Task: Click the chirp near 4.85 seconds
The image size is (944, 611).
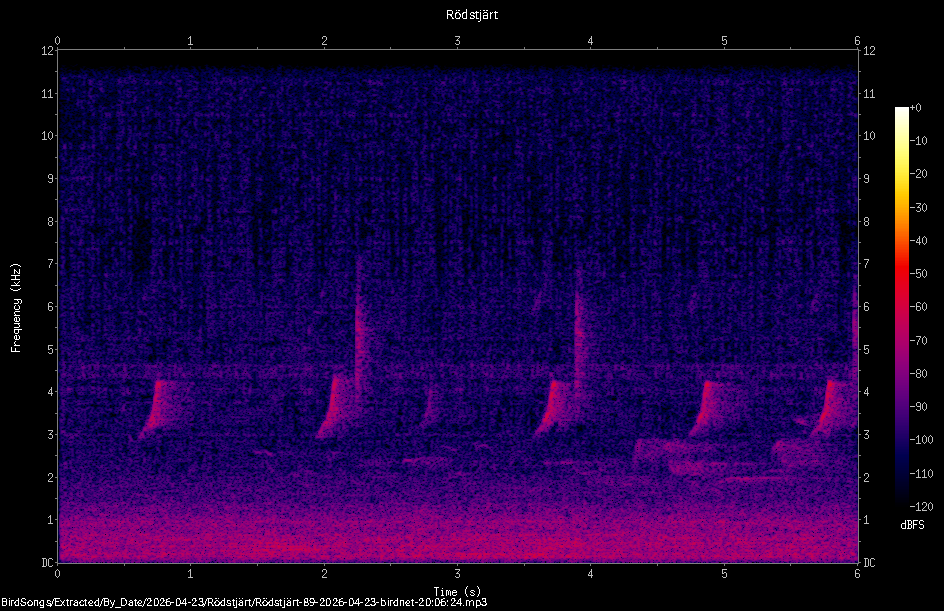Action: click(x=706, y=408)
